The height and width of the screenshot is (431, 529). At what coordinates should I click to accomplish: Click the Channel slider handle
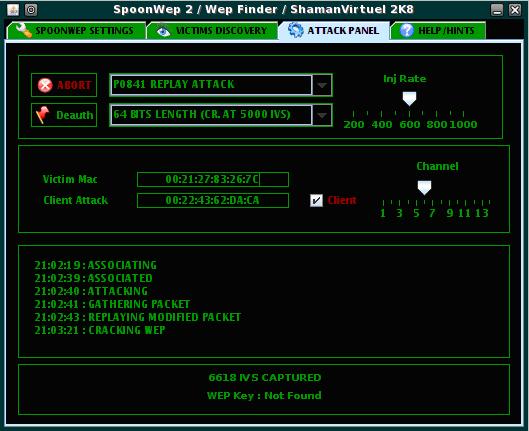(424, 188)
